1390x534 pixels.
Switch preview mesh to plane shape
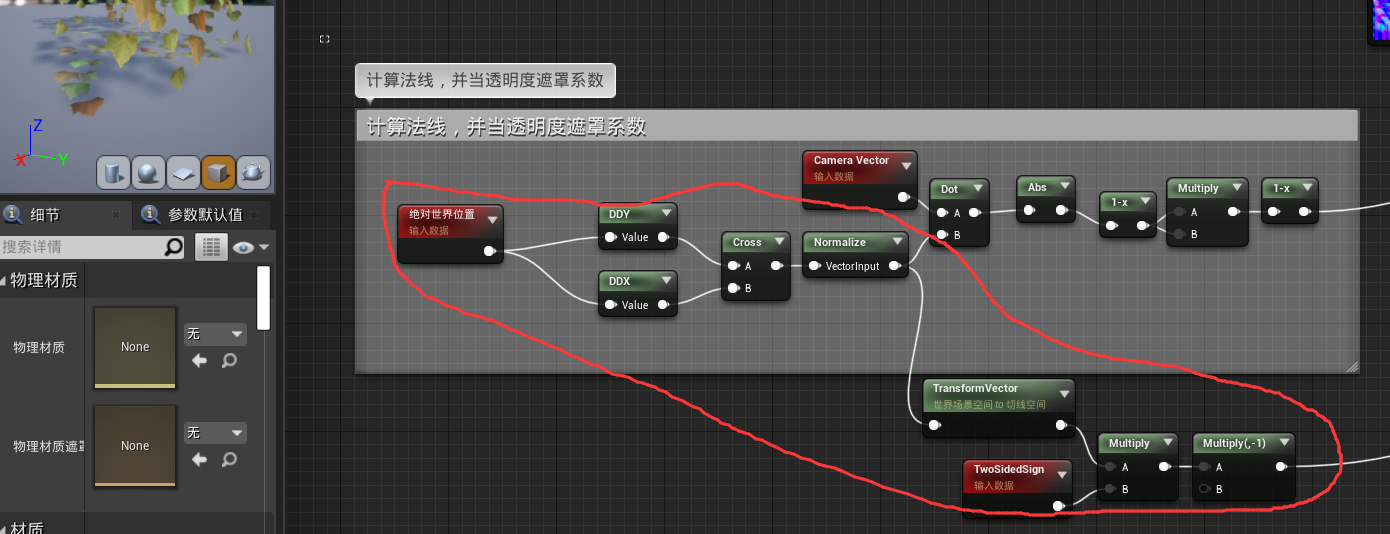[183, 173]
